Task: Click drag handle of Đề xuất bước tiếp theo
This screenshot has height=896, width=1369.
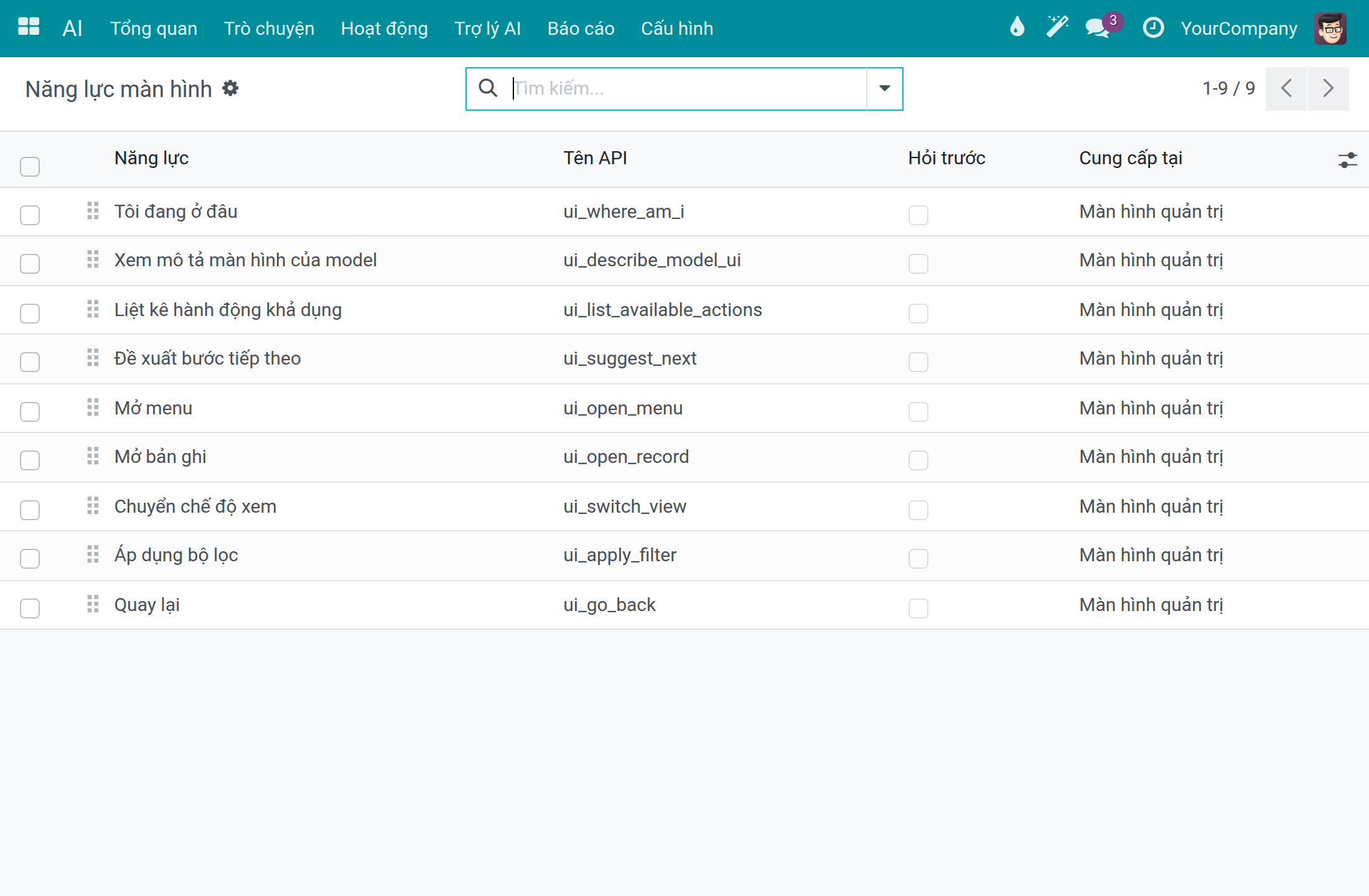Action: click(93, 358)
